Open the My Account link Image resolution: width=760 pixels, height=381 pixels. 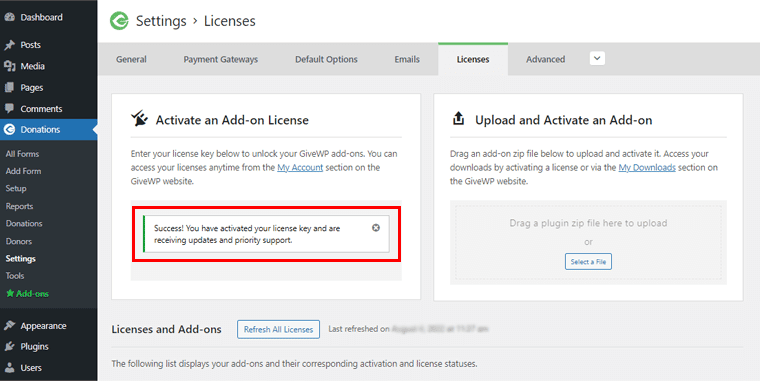300,167
